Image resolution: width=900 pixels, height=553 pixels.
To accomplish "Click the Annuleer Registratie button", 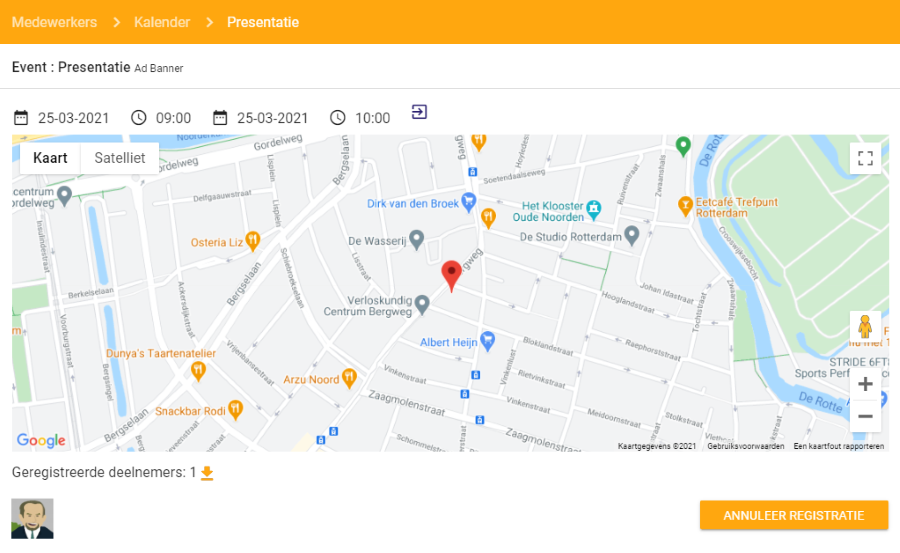I will click(794, 515).
